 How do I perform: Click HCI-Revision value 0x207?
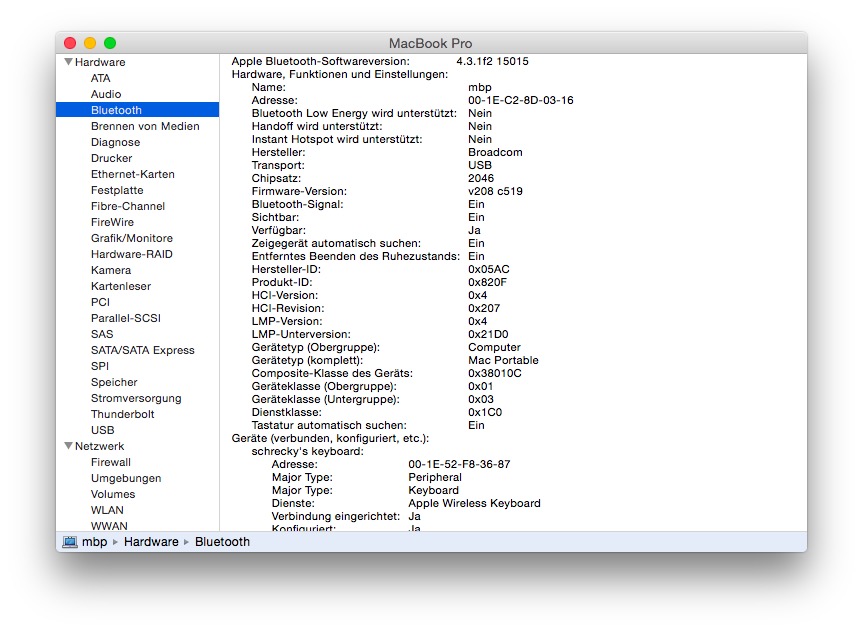pos(484,308)
